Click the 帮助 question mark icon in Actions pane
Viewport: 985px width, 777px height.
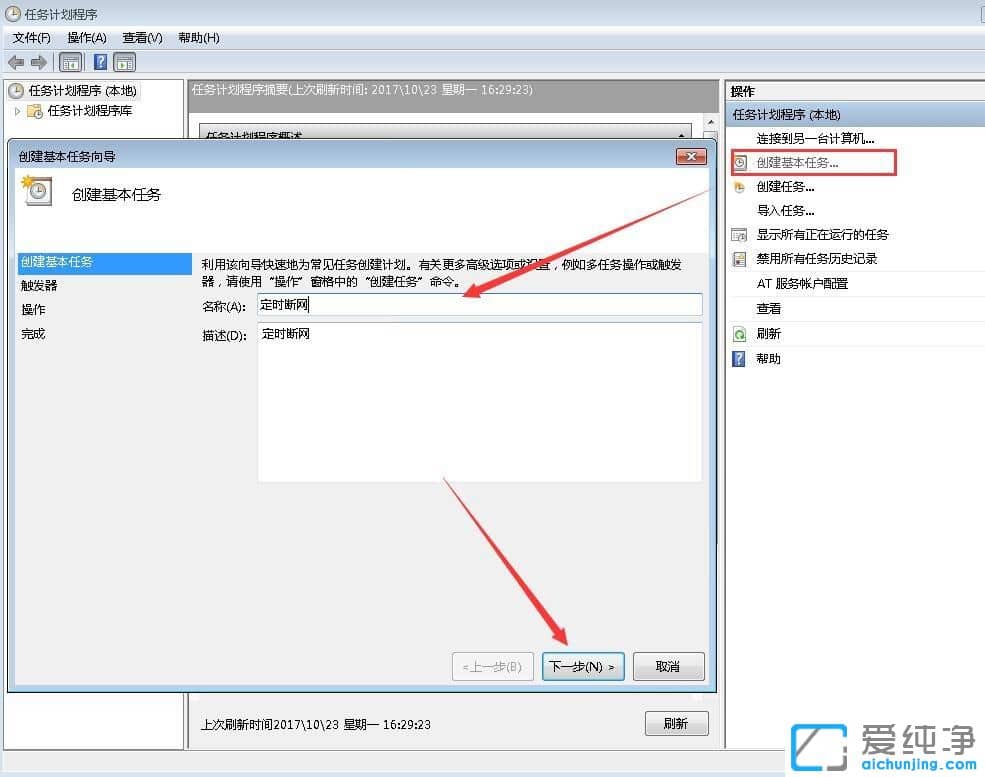pyautogui.click(x=737, y=358)
